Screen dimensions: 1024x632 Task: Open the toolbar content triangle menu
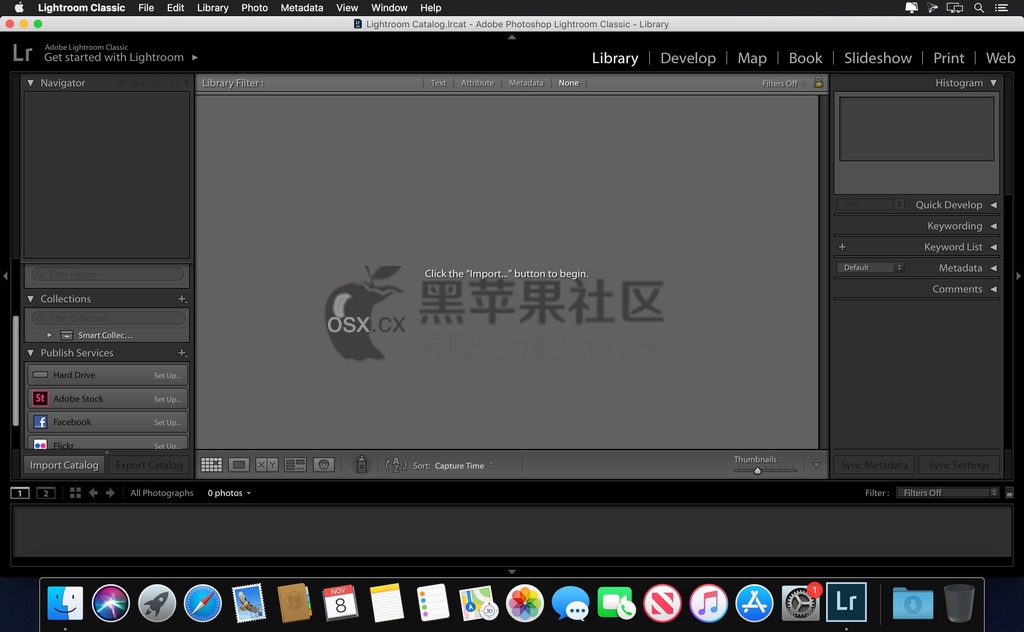coord(816,465)
